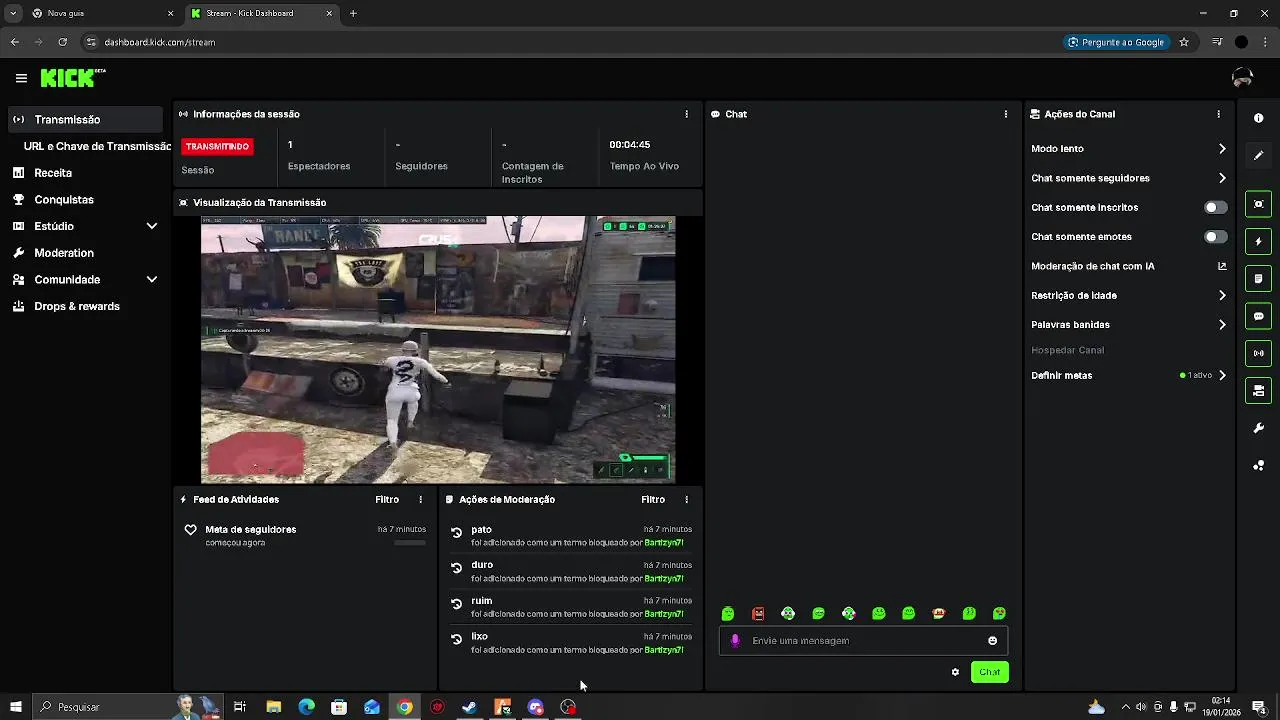Viewport: 1280px width, 720px height.
Task: Open options menu of Ações de Moderação
Action: coord(686,499)
